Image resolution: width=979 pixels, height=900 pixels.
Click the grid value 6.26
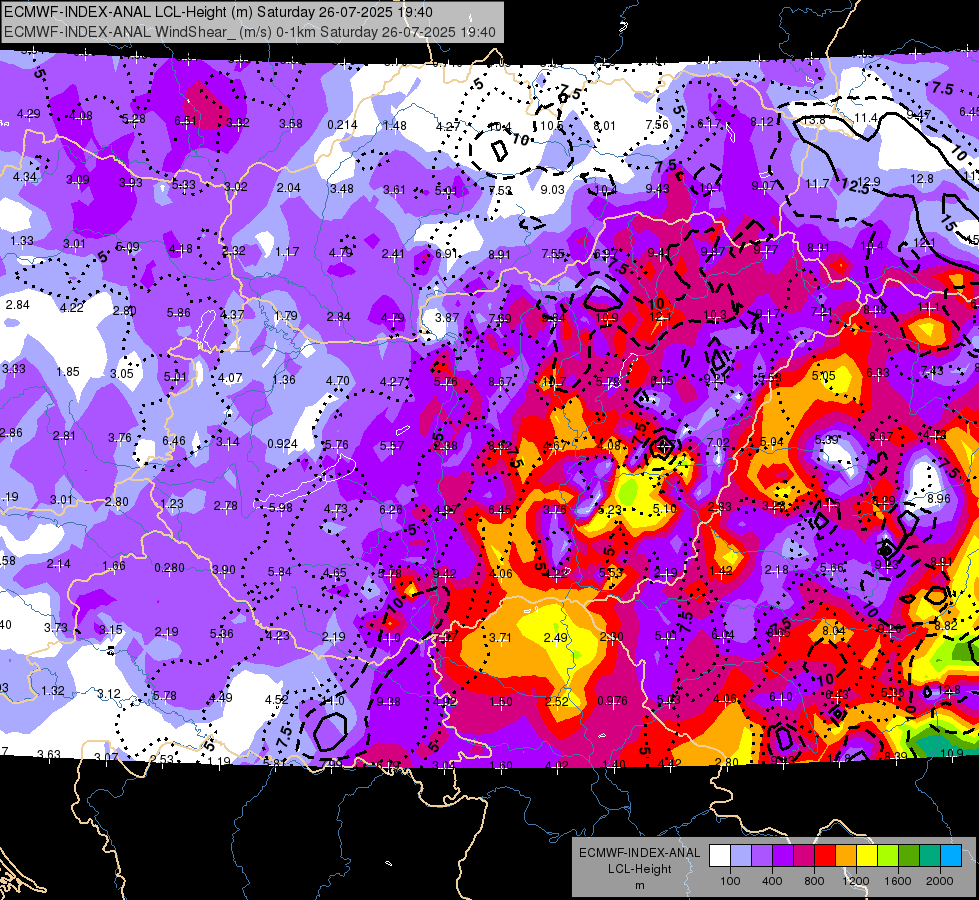(391, 509)
